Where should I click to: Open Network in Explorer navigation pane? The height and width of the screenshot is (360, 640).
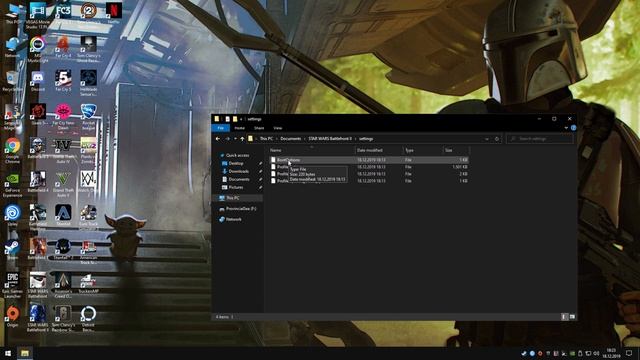coord(233,220)
